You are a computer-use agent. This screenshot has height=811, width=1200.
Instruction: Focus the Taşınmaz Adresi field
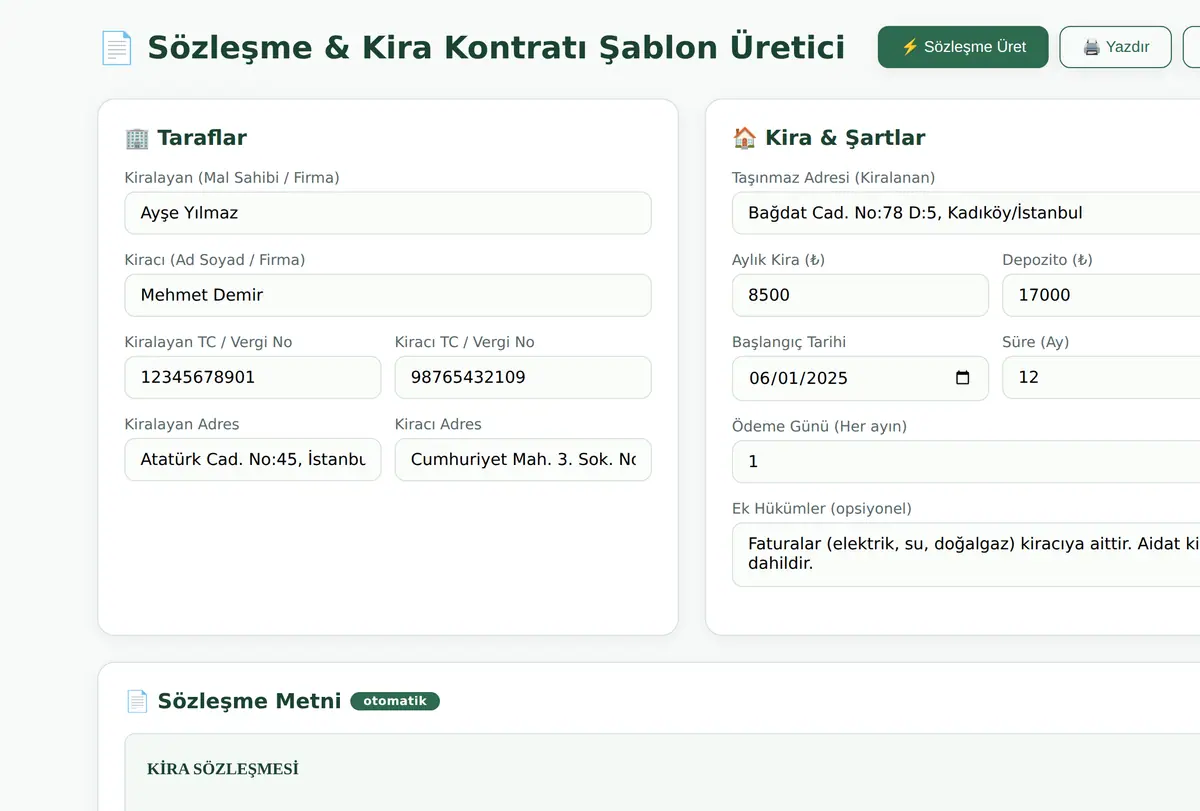click(x=966, y=213)
